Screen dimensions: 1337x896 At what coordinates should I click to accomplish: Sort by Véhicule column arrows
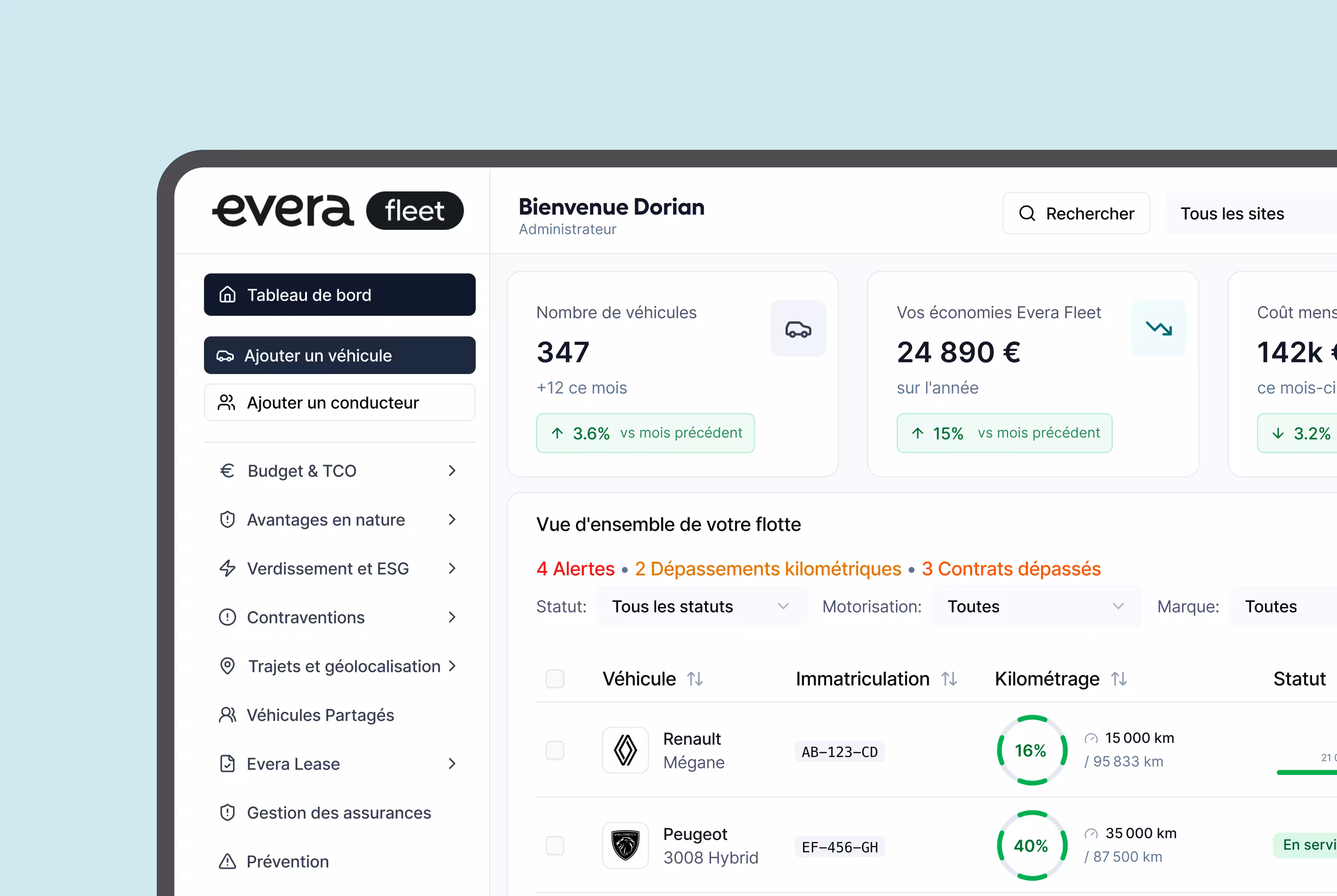click(695, 679)
